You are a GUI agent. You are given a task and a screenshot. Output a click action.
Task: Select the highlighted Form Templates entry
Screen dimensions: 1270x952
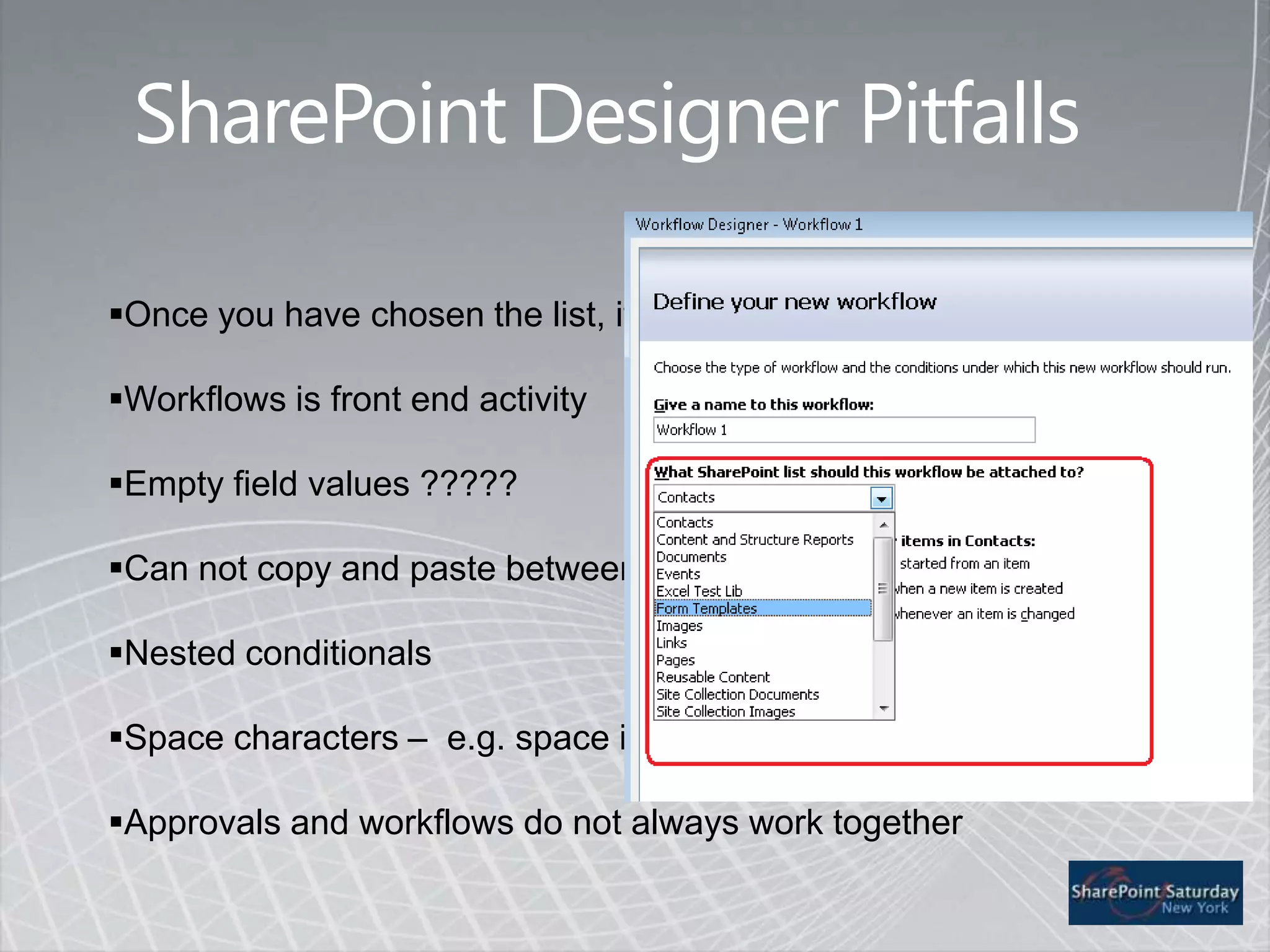pos(706,609)
